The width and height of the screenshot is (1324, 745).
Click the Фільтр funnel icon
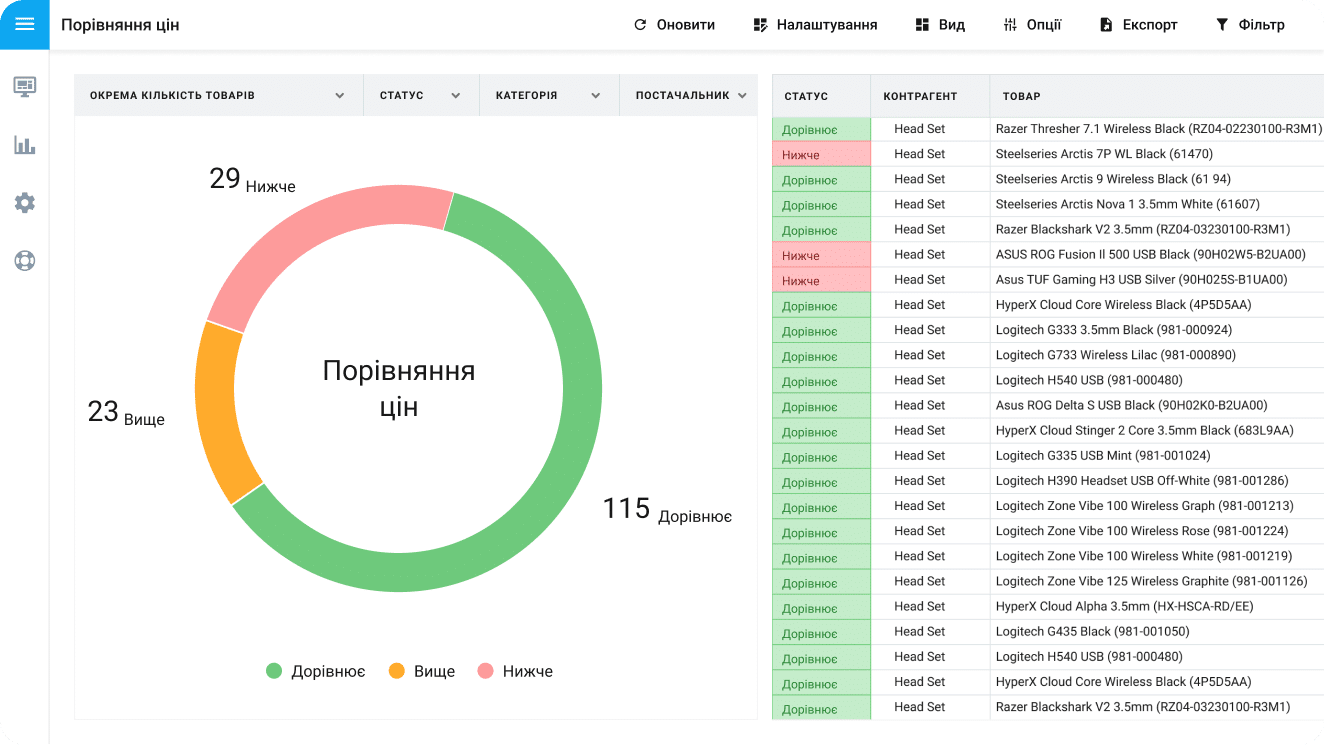click(1221, 25)
